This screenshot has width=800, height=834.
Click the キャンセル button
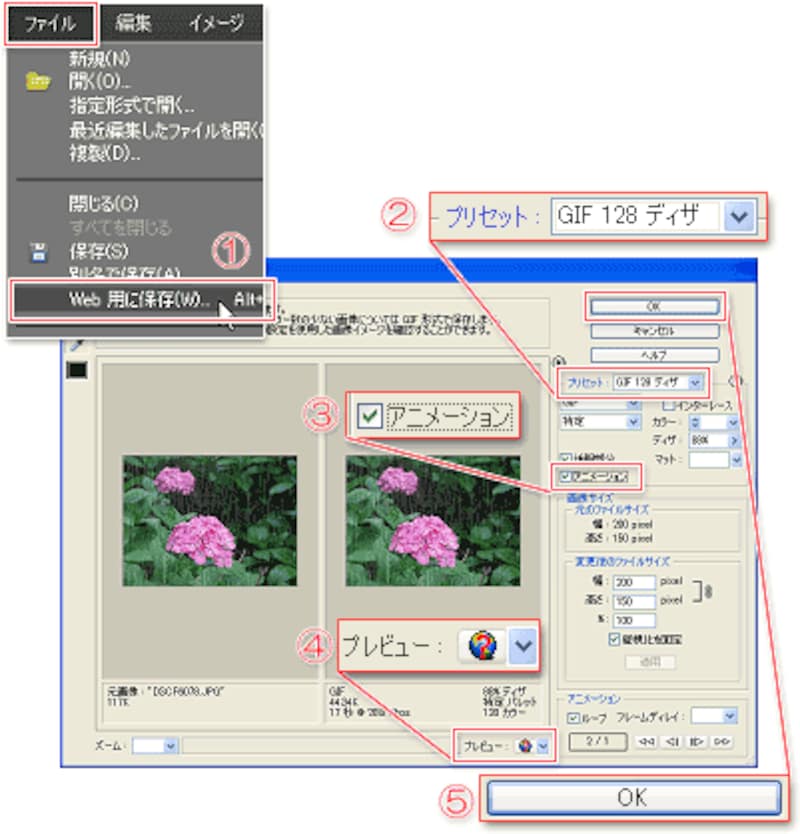pyautogui.click(x=654, y=331)
